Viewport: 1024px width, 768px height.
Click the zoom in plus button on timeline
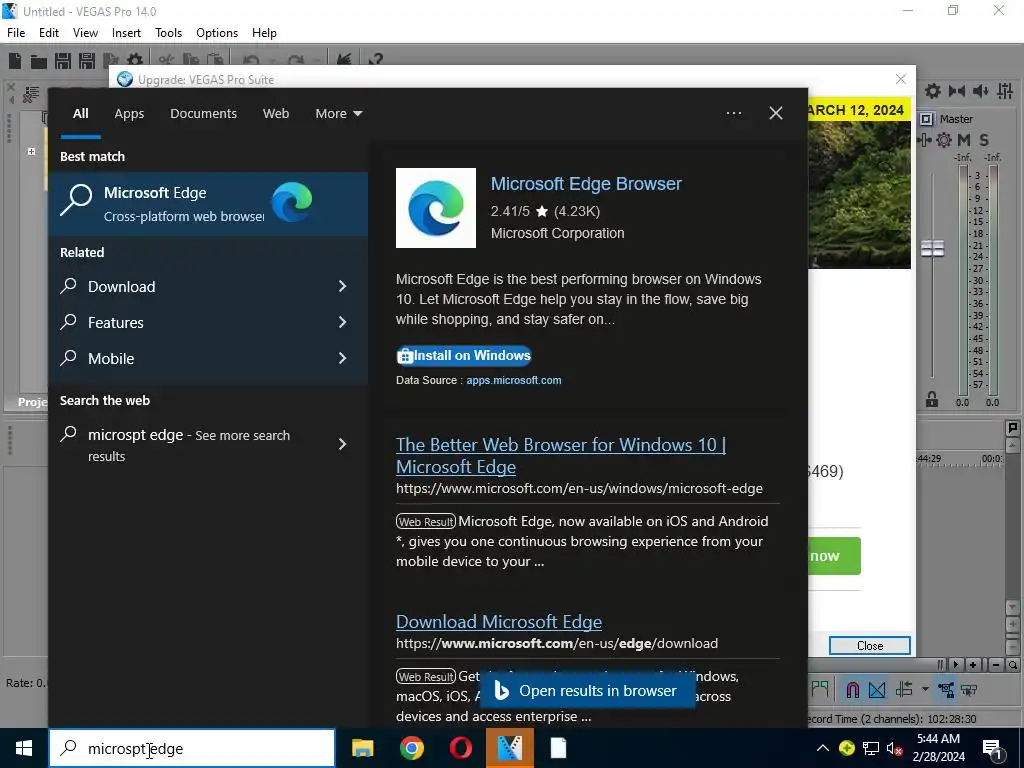click(x=973, y=665)
